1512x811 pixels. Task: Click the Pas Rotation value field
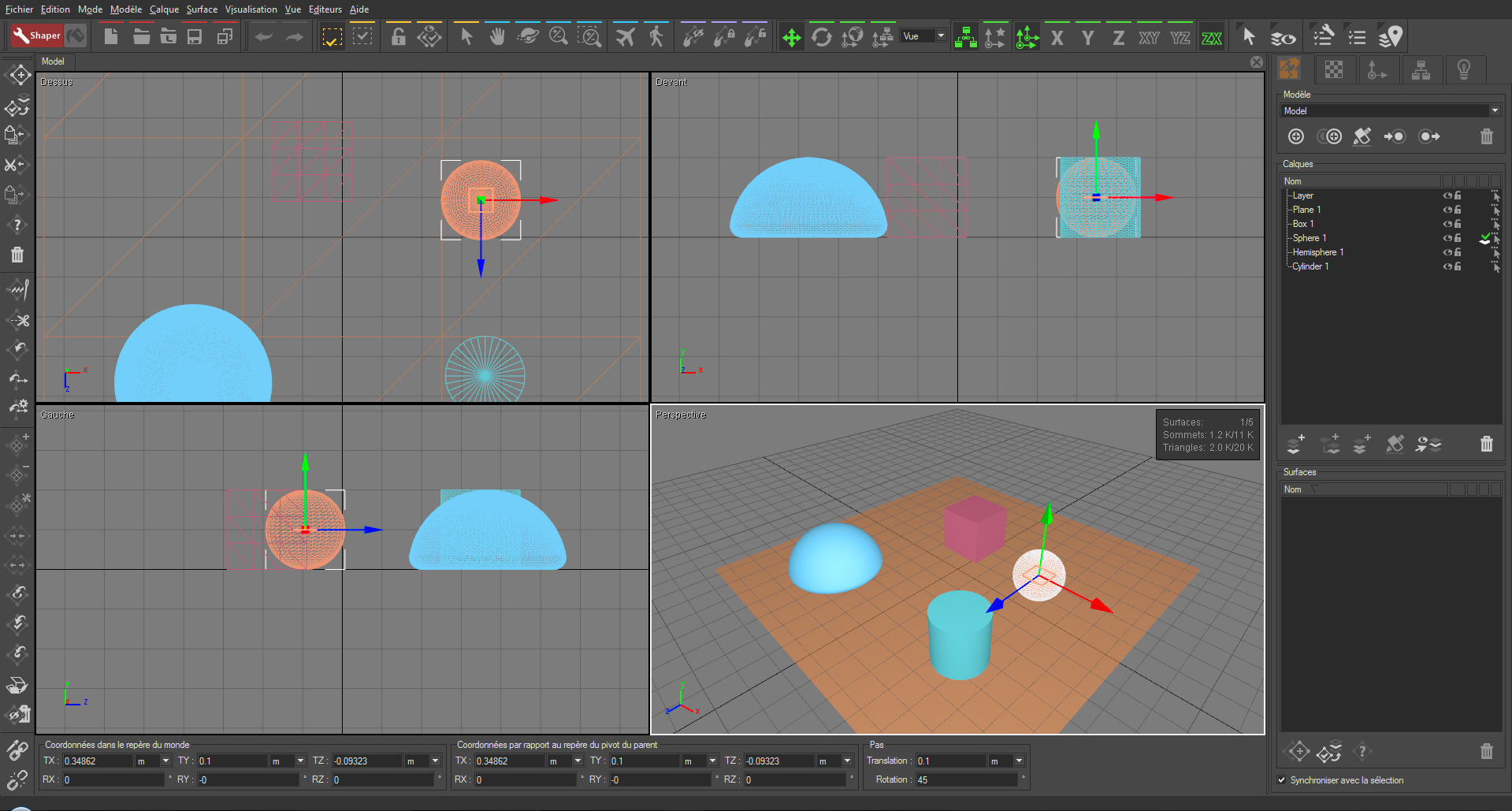[x=965, y=779]
